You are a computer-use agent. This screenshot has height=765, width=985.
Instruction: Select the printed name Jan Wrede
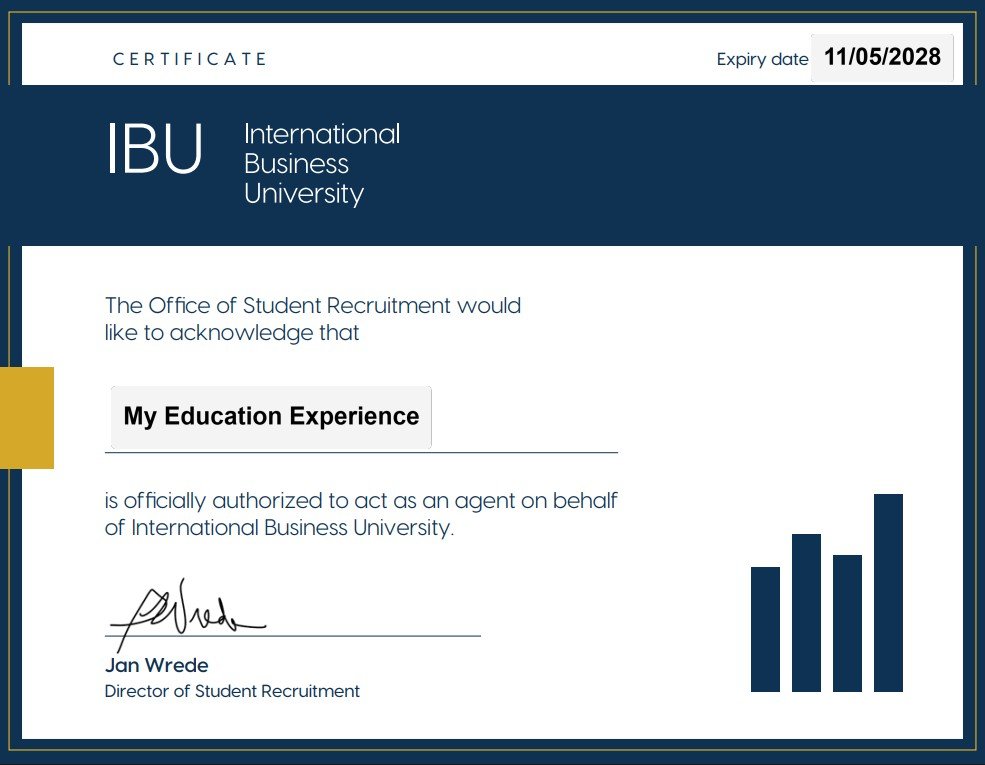[156, 665]
